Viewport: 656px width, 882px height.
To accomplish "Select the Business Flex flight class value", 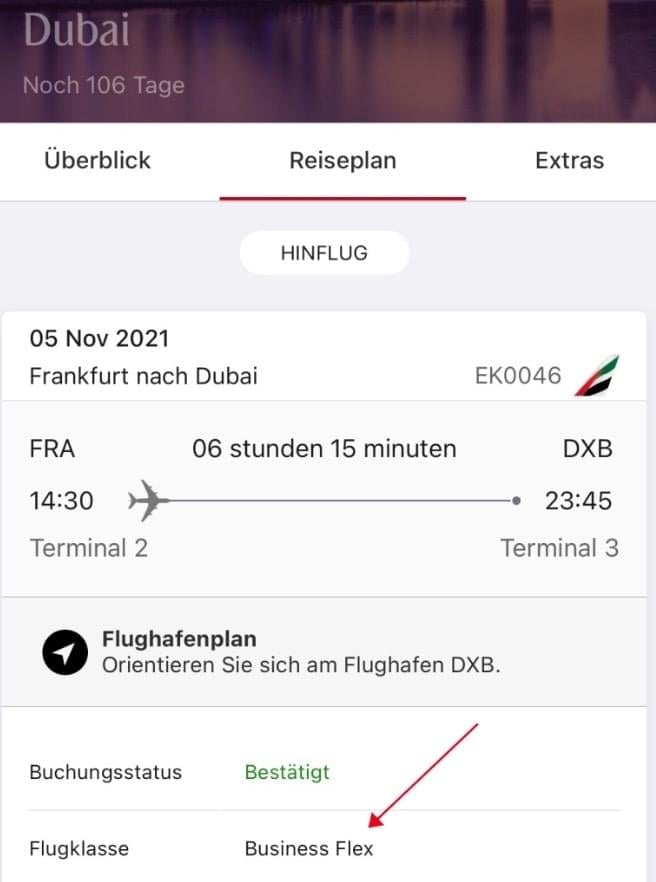I will [x=309, y=848].
